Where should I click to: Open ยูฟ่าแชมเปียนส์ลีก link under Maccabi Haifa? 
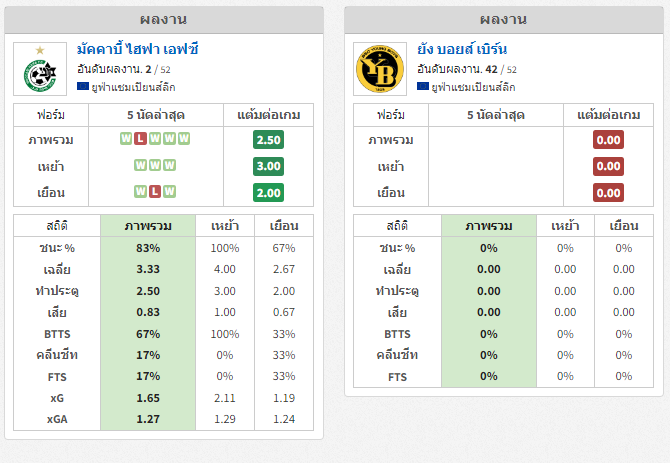[x=133, y=87]
